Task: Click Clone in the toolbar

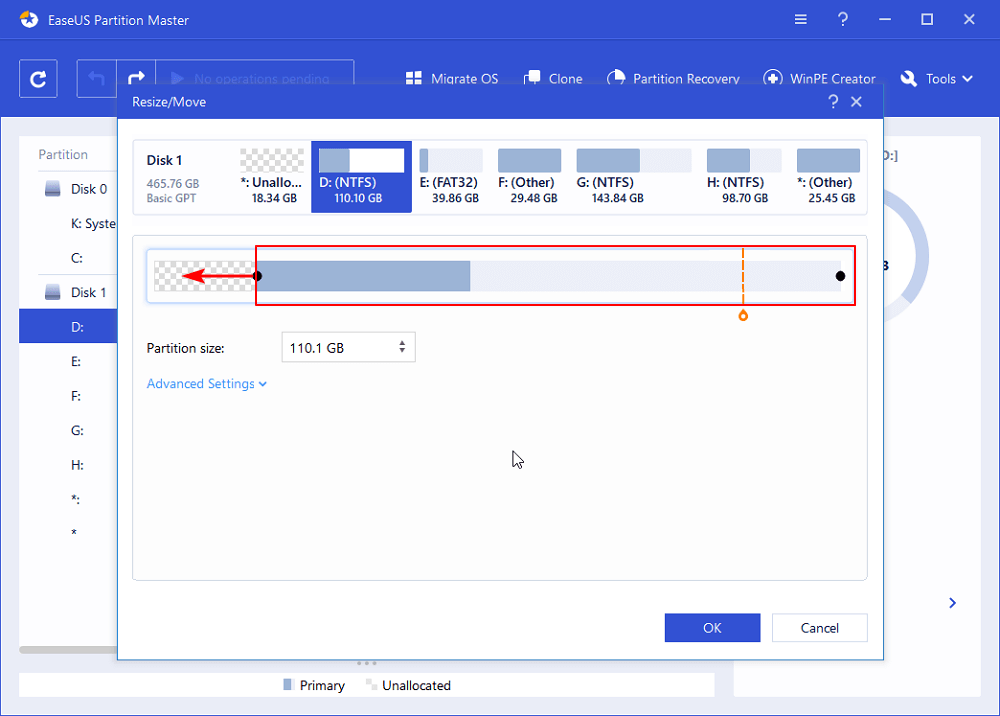Action: pyautogui.click(x=553, y=78)
